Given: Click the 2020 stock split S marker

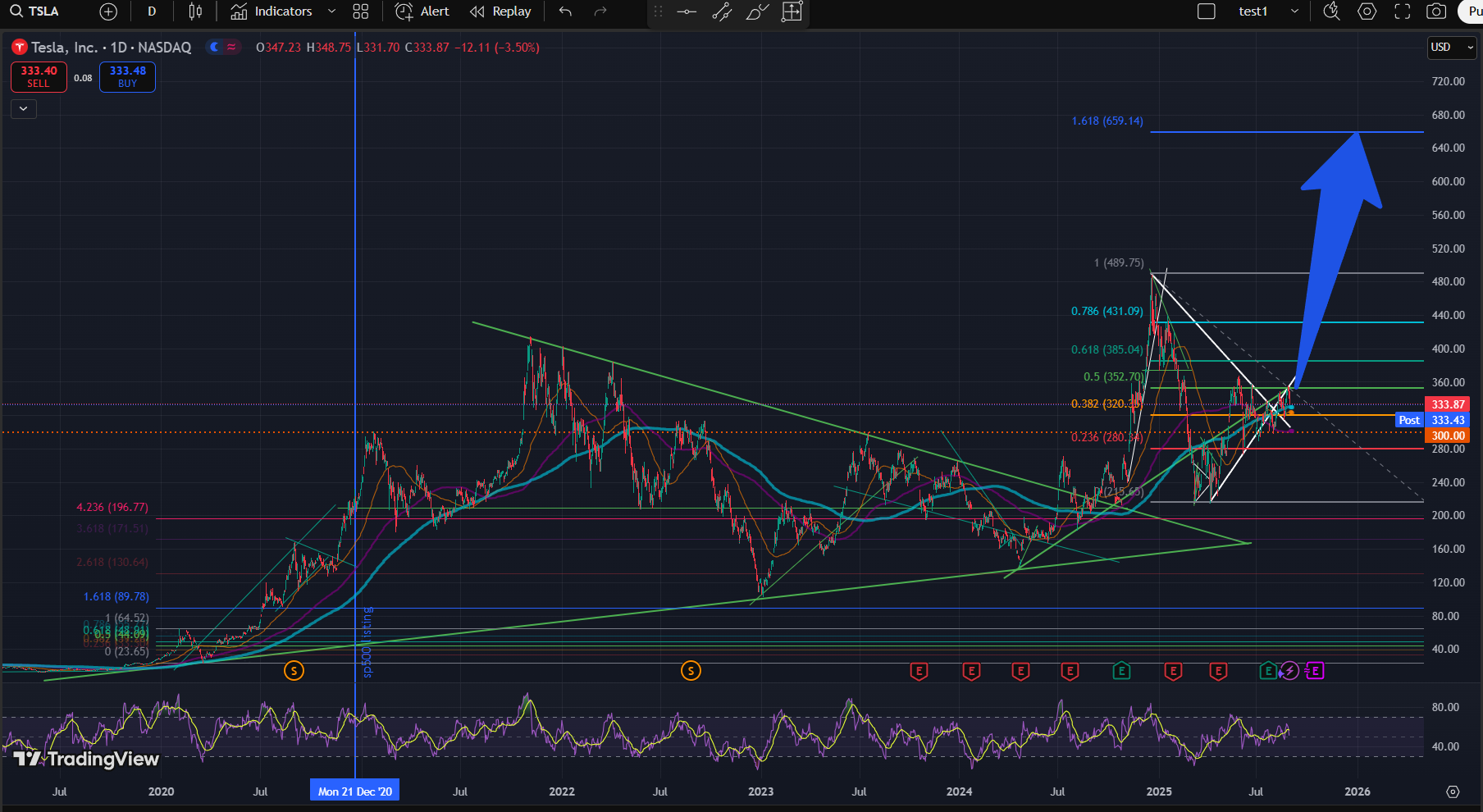Looking at the screenshot, I should 294,671.
